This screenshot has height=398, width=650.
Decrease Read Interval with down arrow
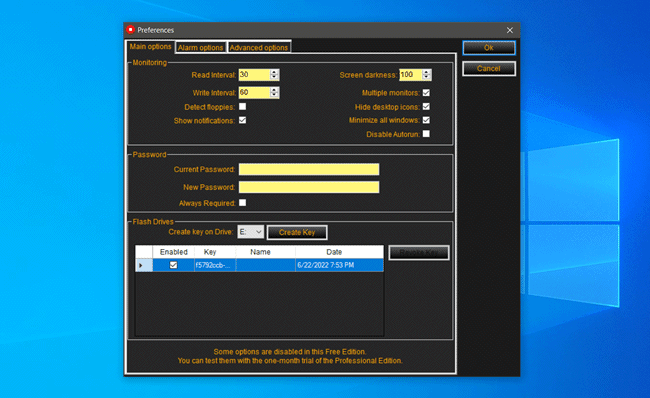(x=274, y=78)
